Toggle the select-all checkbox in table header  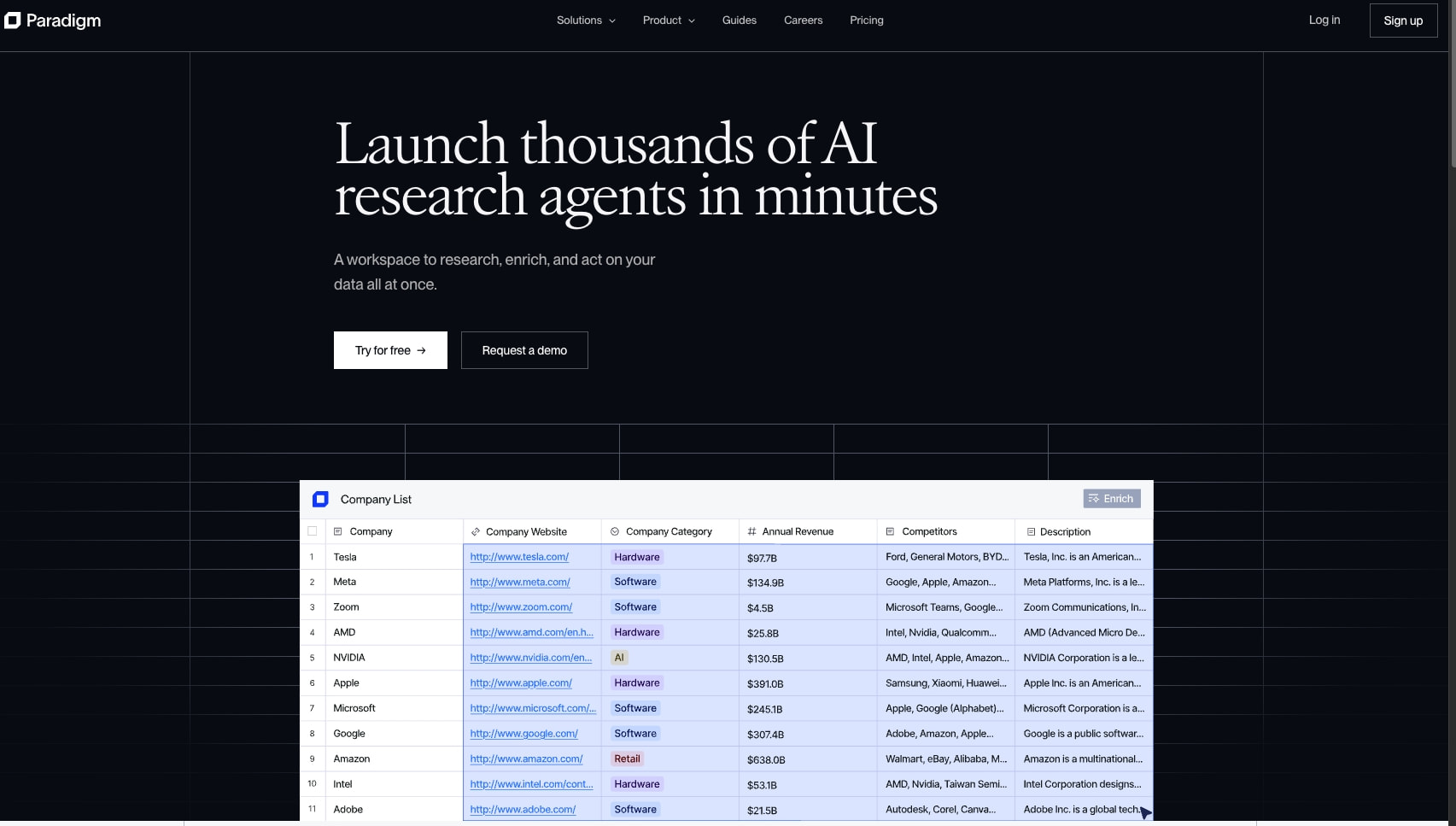pyautogui.click(x=313, y=531)
